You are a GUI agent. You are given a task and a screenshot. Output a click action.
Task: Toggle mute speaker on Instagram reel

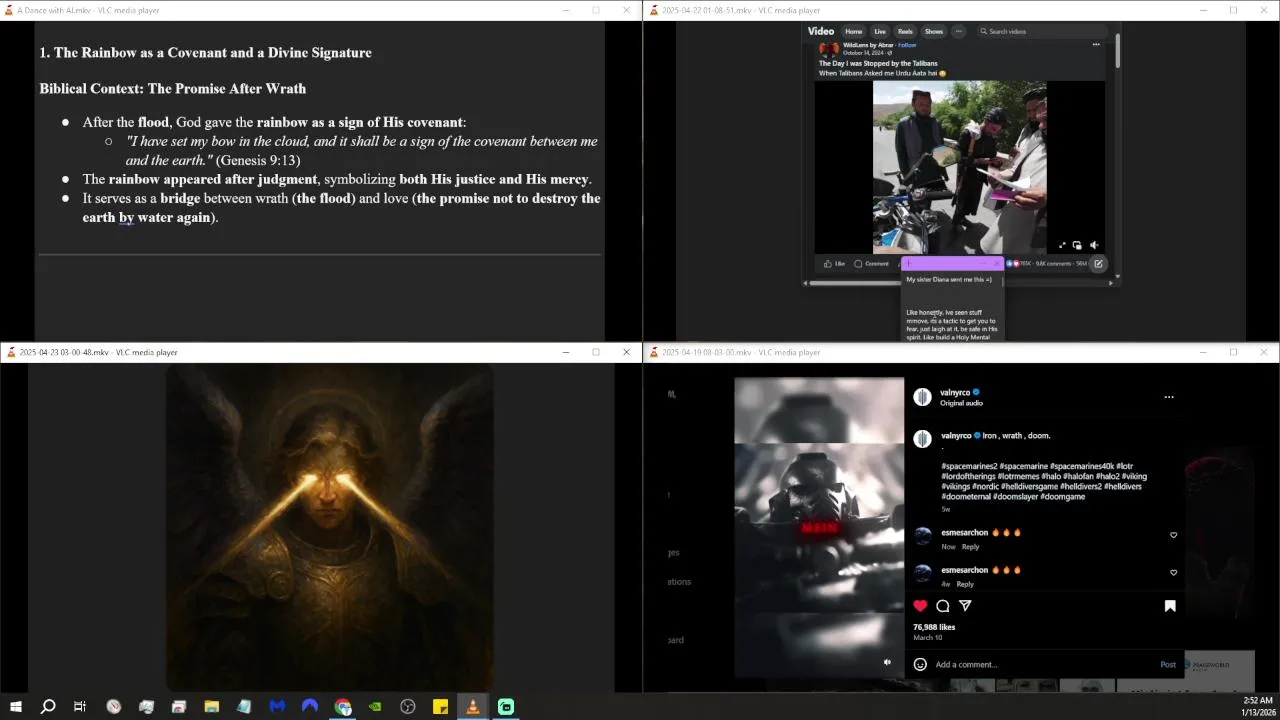[887, 662]
